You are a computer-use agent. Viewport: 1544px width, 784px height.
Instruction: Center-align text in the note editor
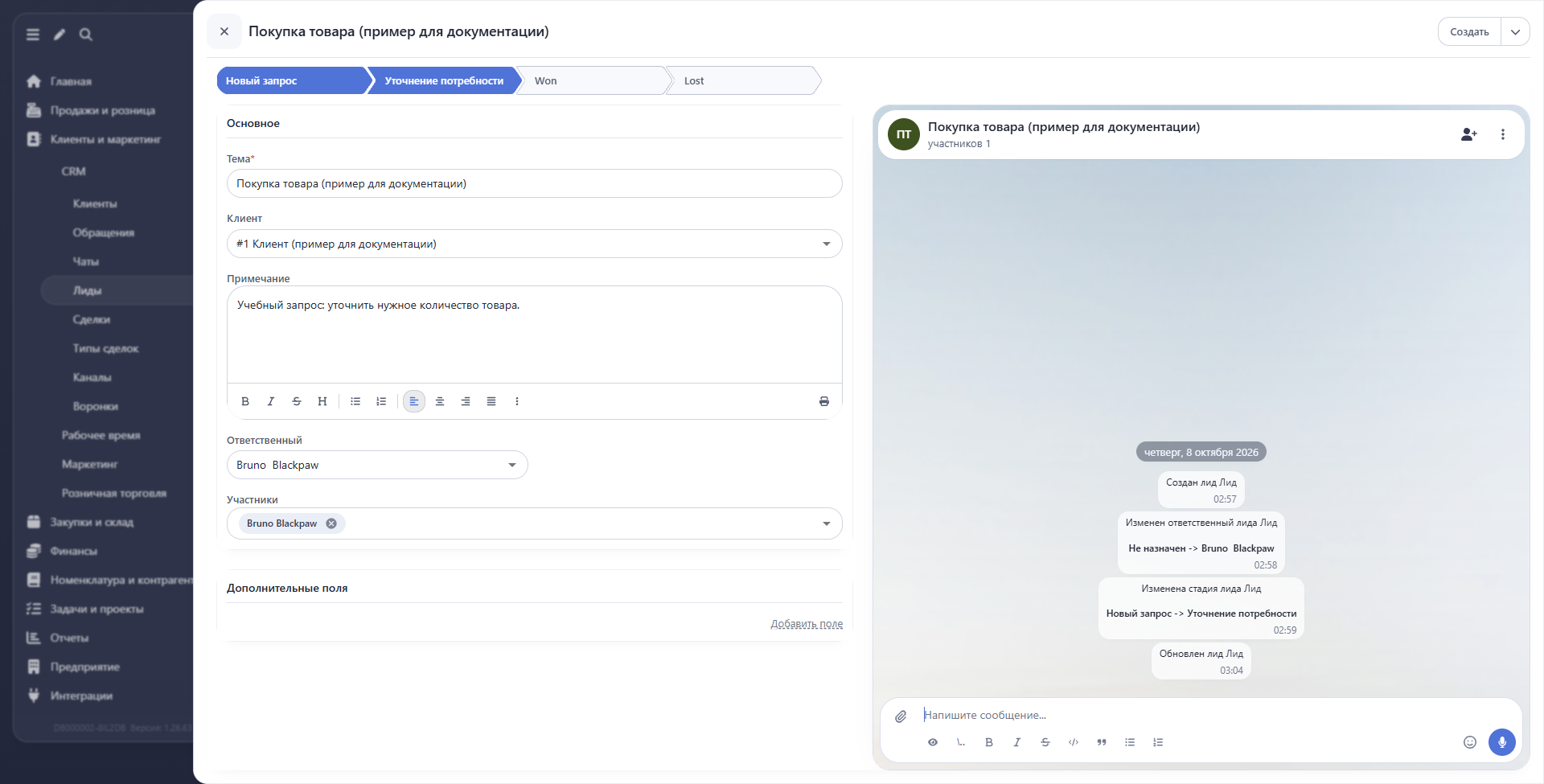[440, 401]
